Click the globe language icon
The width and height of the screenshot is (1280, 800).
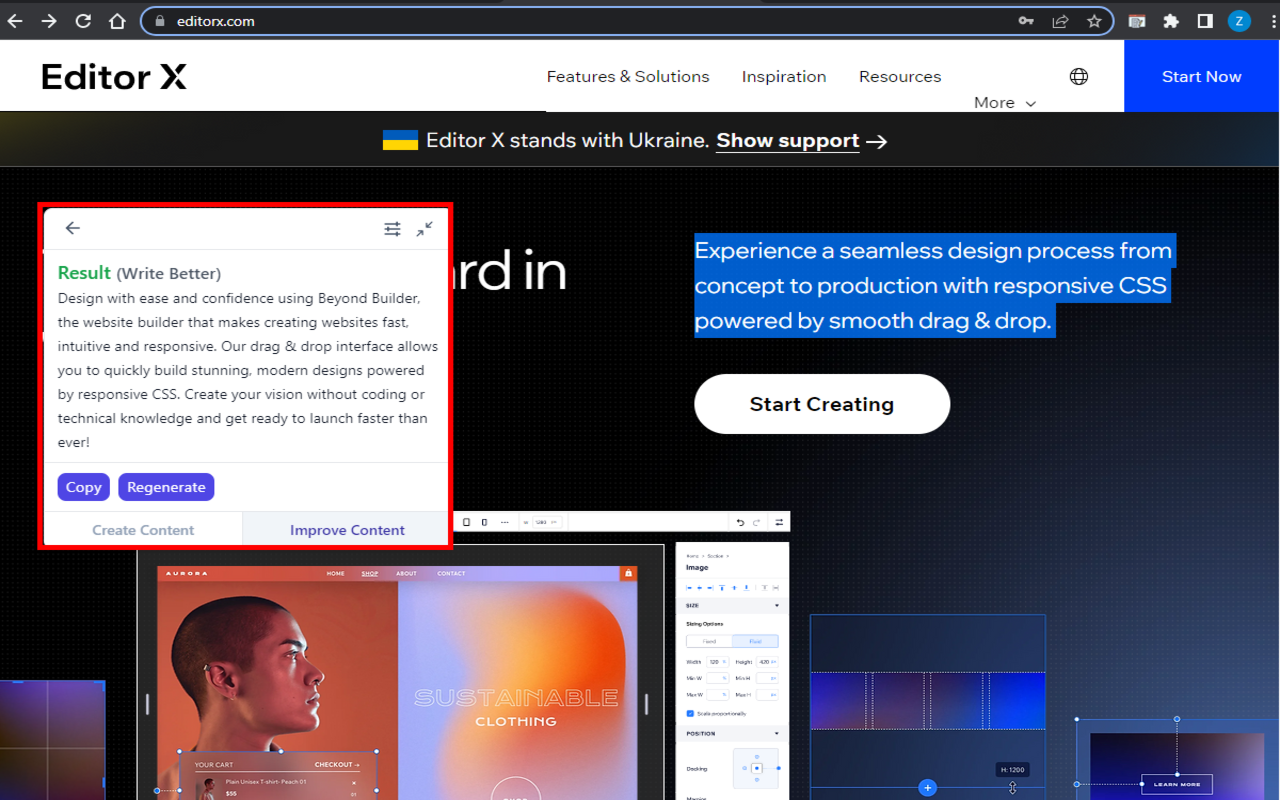(x=1078, y=77)
